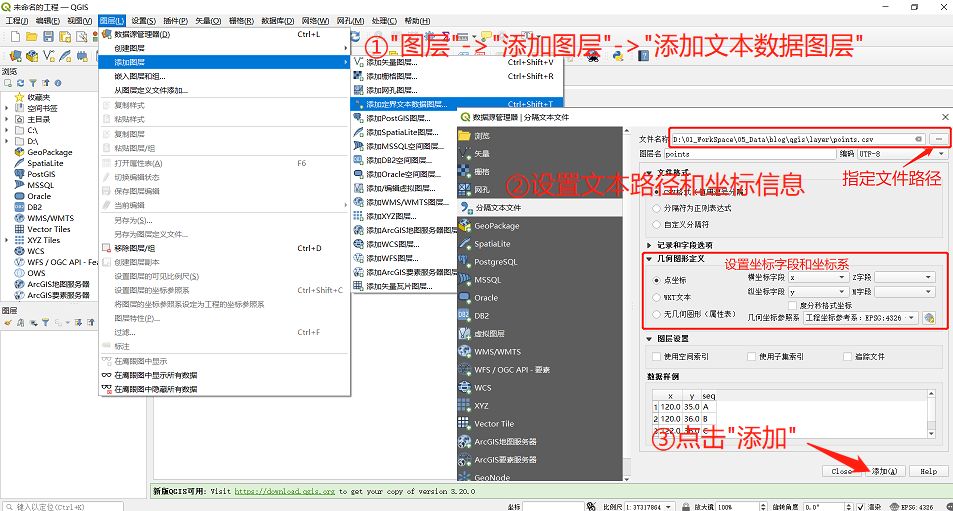This screenshot has width=953, height=511.
Task: Enable use spatial index checkbox
Action: tap(656, 357)
